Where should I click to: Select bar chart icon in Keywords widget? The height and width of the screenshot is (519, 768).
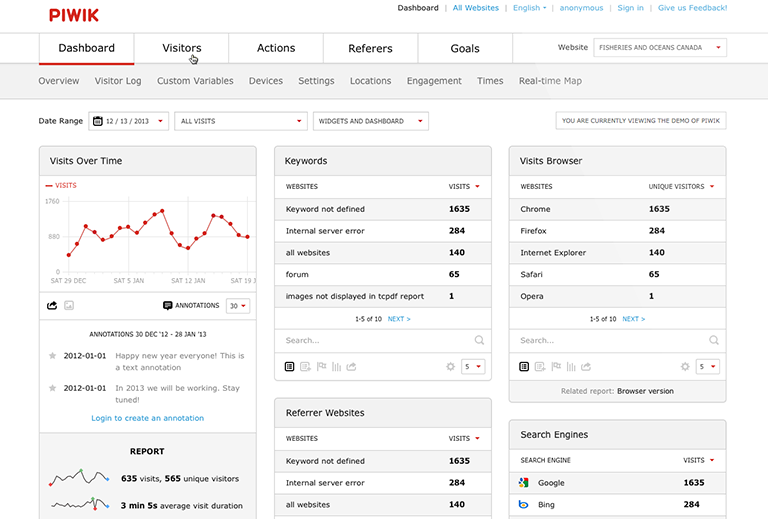(336, 367)
